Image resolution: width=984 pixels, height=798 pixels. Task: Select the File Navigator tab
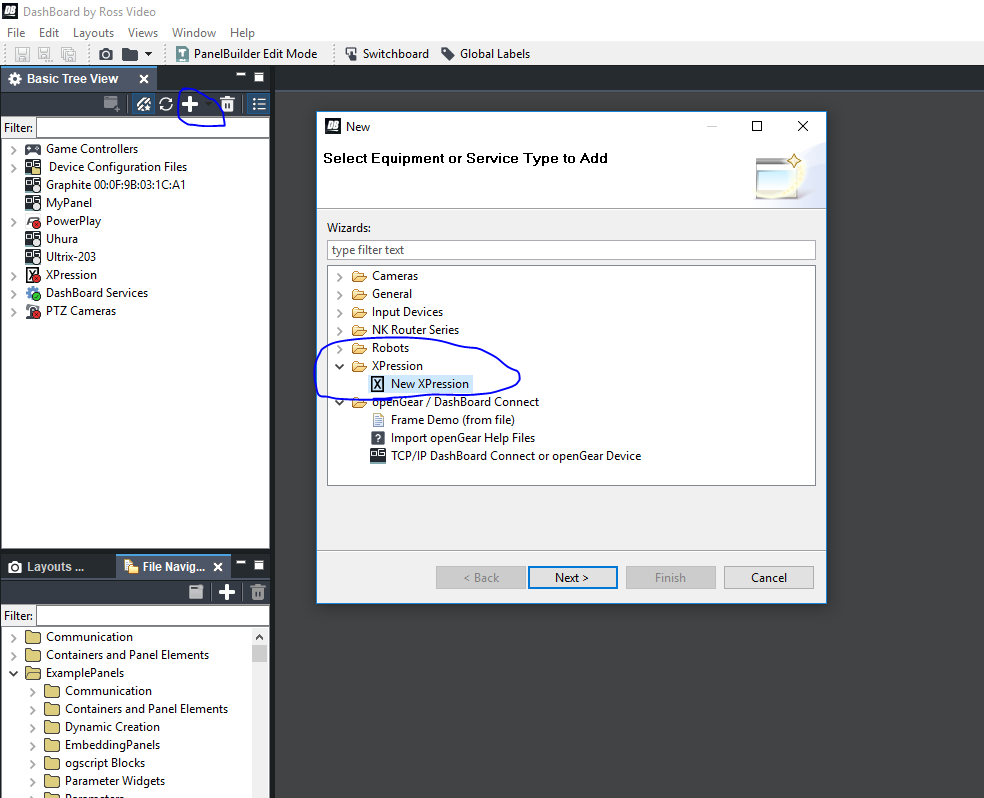[x=173, y=567]
